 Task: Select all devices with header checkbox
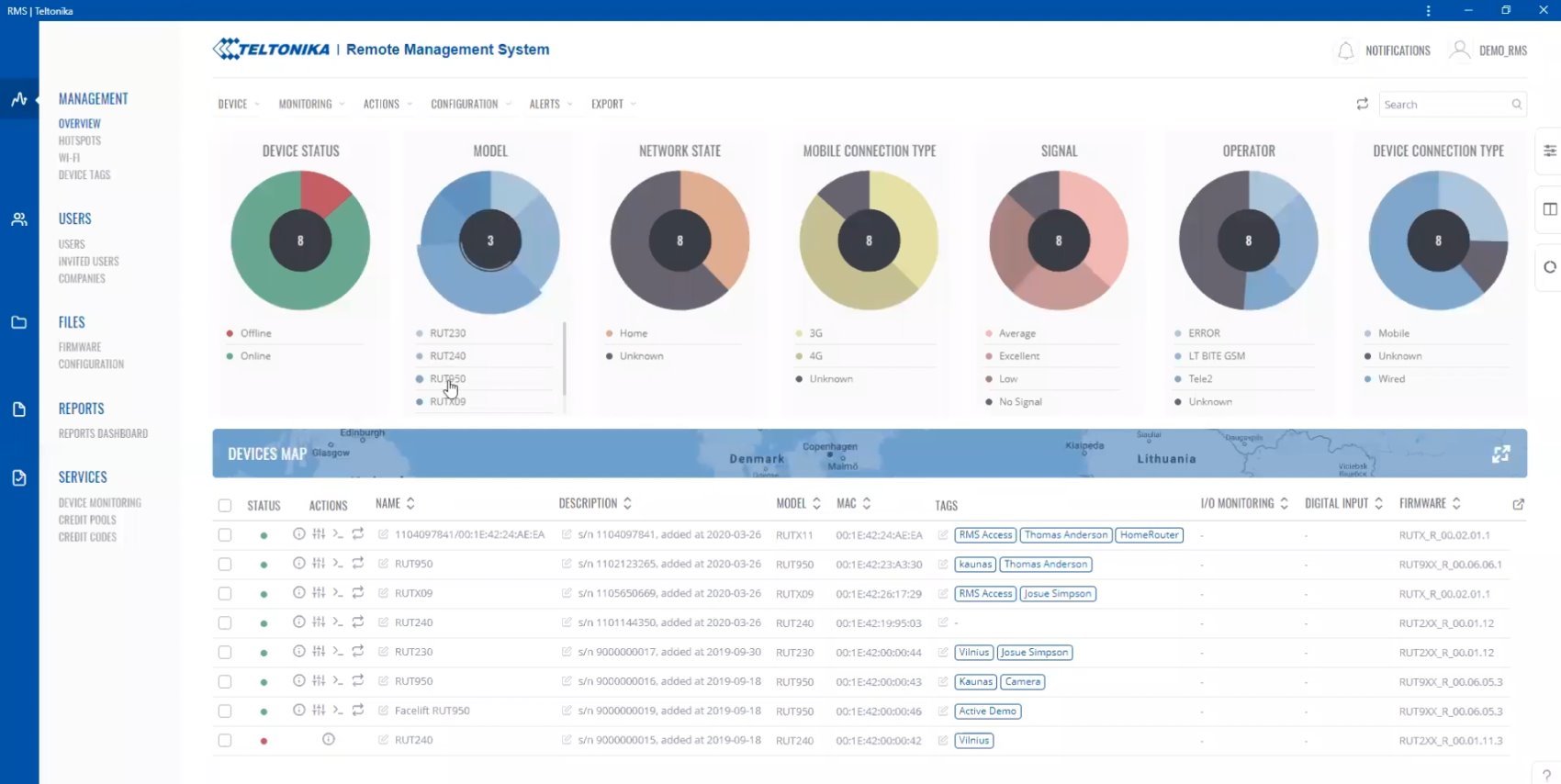coord(225,505)
